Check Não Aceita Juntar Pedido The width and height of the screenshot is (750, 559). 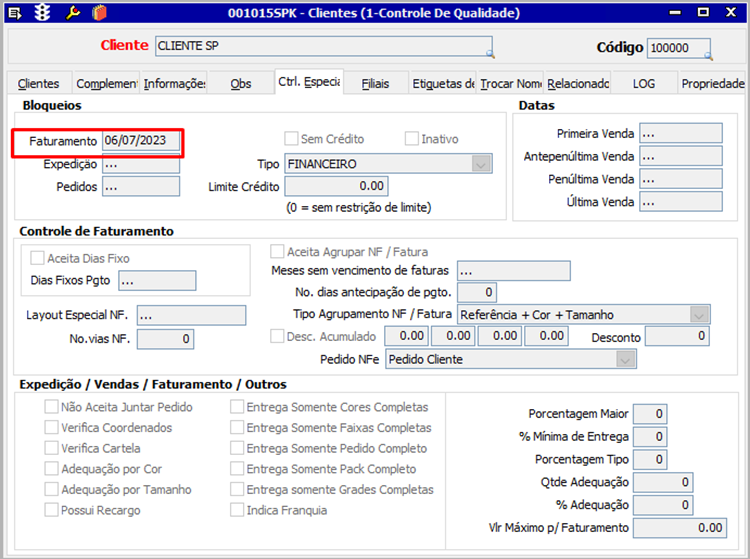pyautogui.click(x=51, y=407)
